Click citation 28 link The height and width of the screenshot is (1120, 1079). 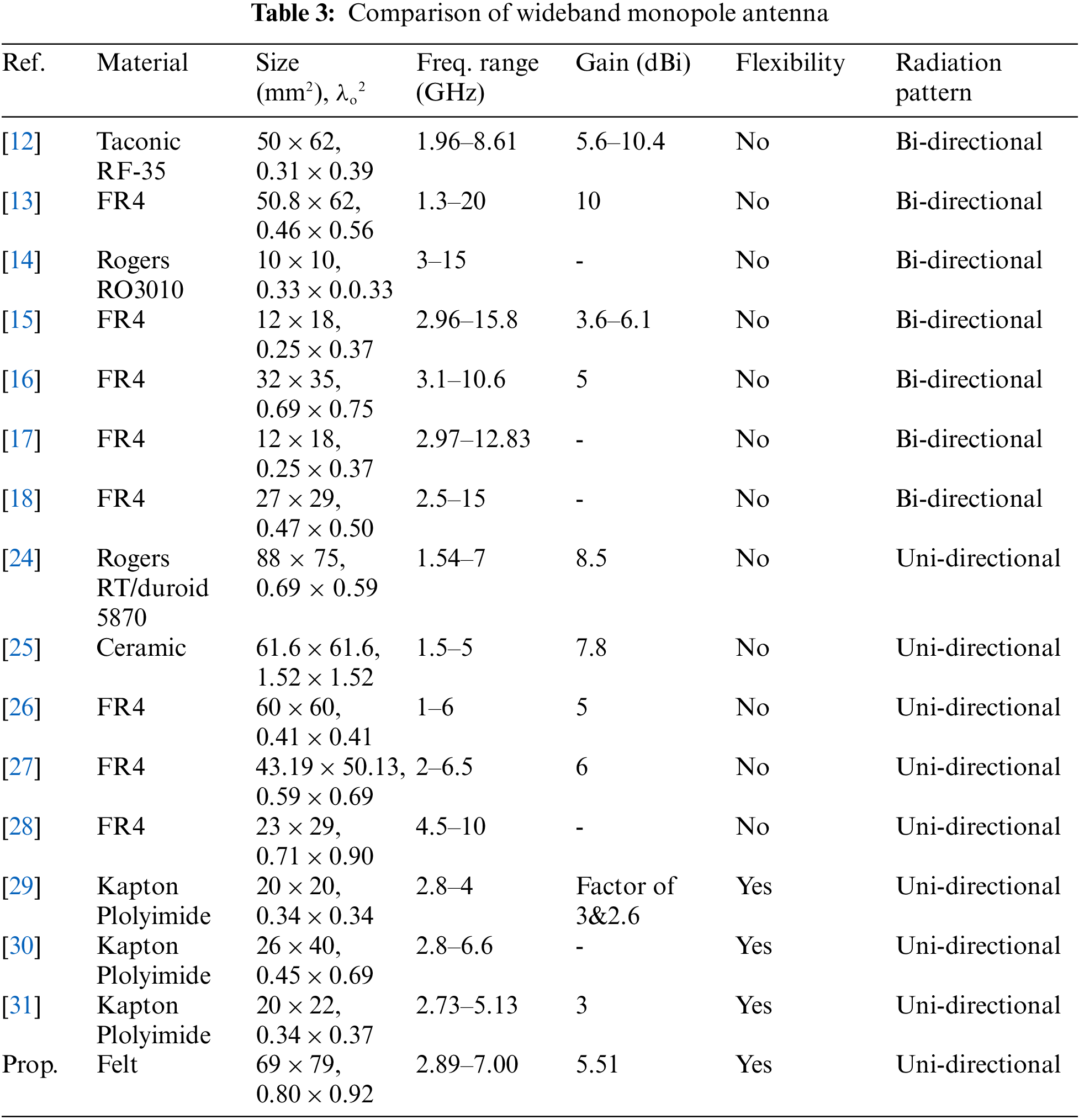coord(21,827)
